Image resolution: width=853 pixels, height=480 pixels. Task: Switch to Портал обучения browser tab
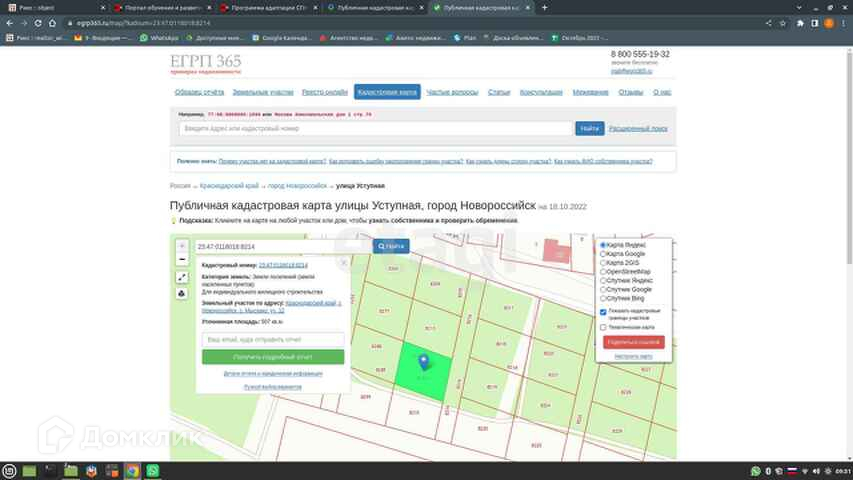pos(163,8)
